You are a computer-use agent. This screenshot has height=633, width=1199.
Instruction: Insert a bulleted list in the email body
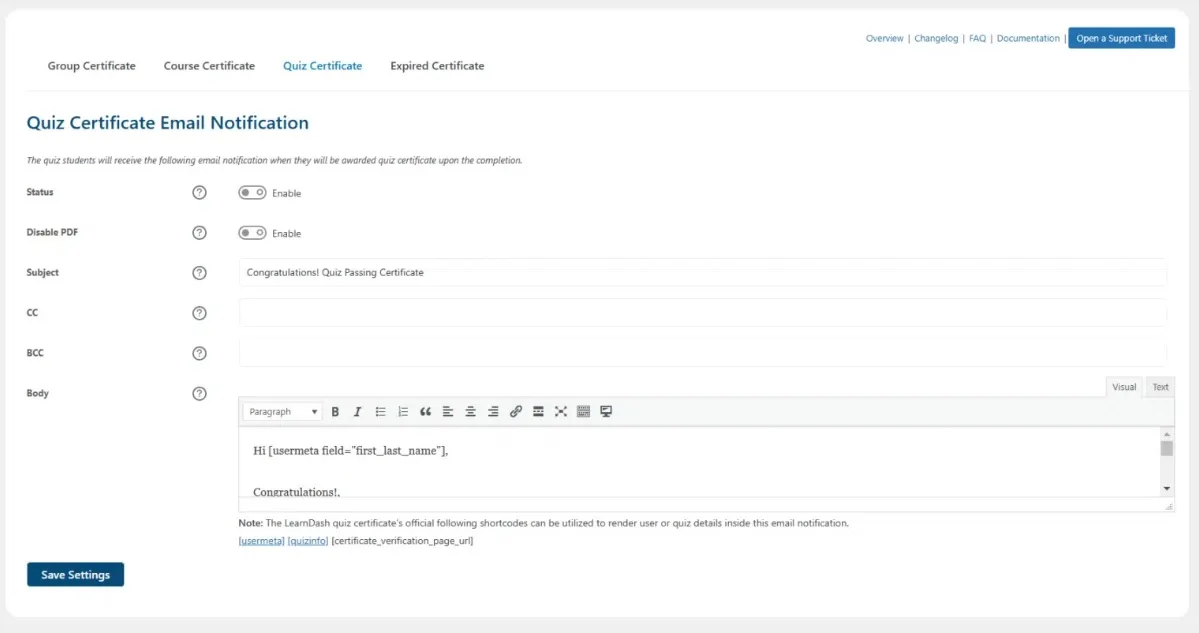380,411
